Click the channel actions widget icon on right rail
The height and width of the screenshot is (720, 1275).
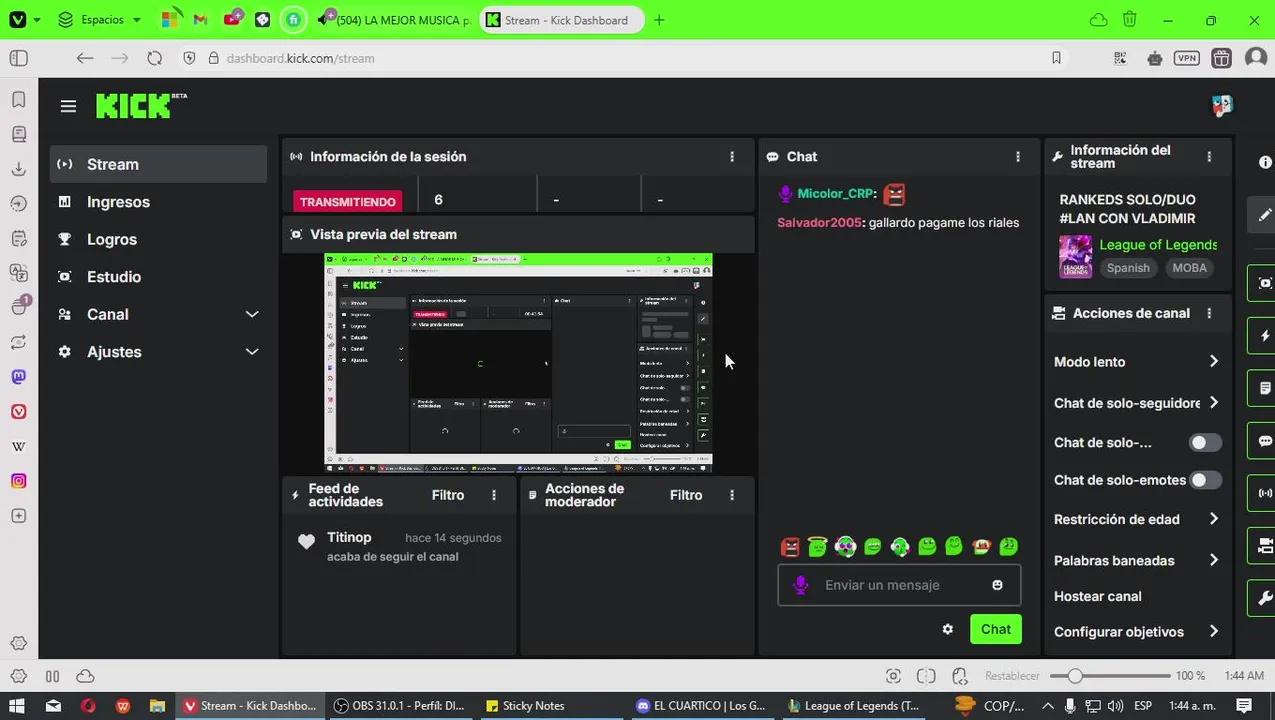1264,545
